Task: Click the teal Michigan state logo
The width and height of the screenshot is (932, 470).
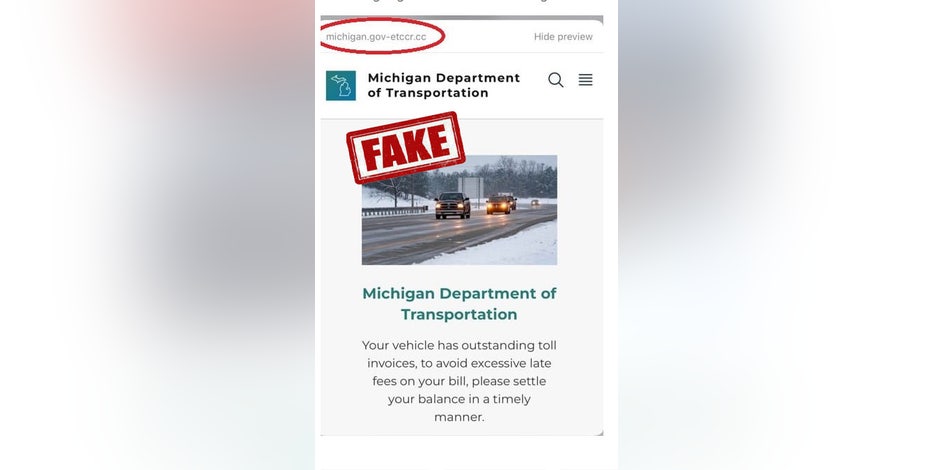Action: tap(341, 86)
